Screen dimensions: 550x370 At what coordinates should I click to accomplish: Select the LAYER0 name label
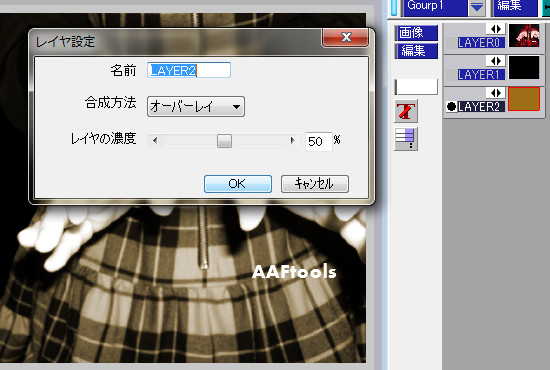point(481,43)
